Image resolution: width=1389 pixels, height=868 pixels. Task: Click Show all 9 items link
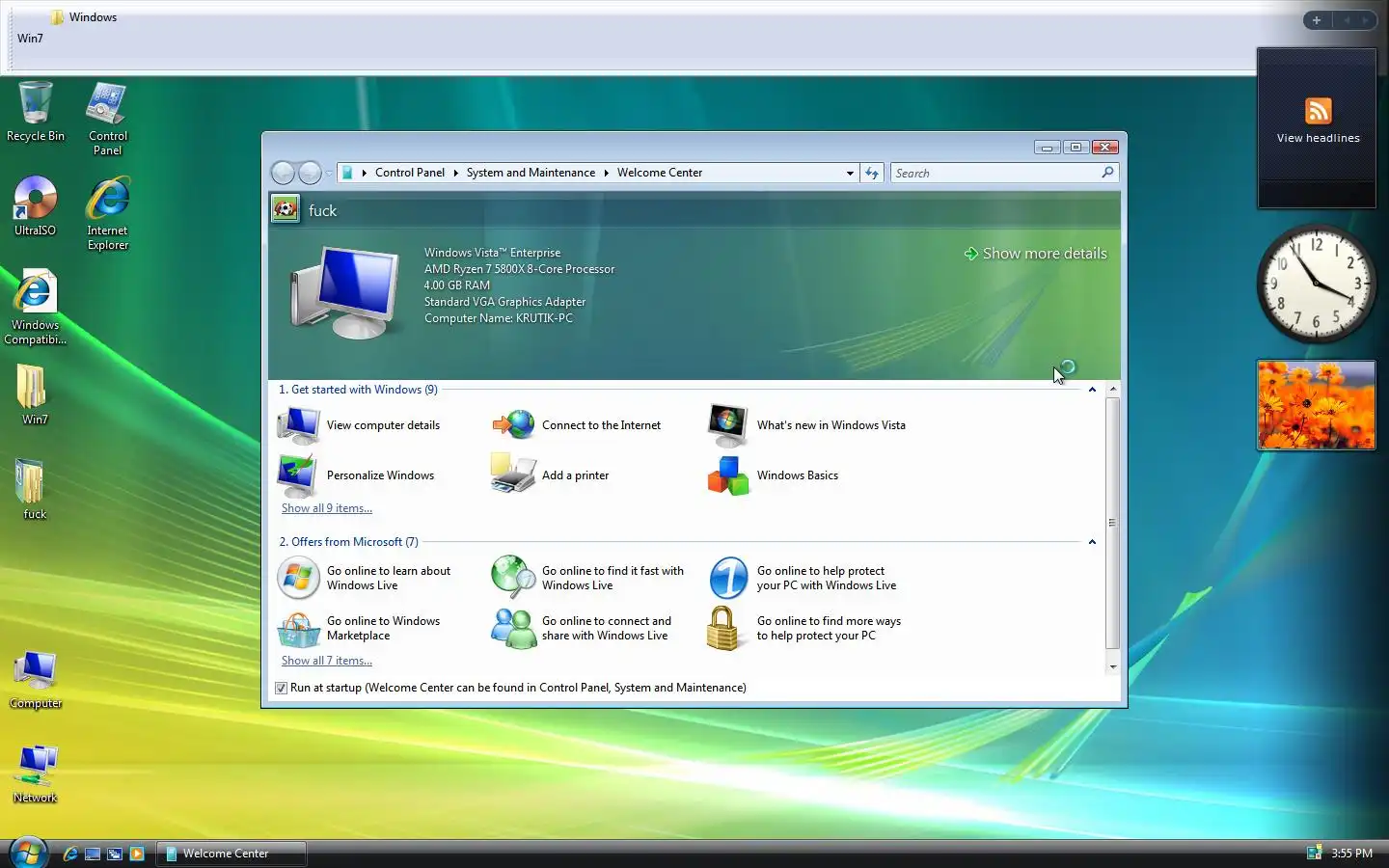[327, 508]
